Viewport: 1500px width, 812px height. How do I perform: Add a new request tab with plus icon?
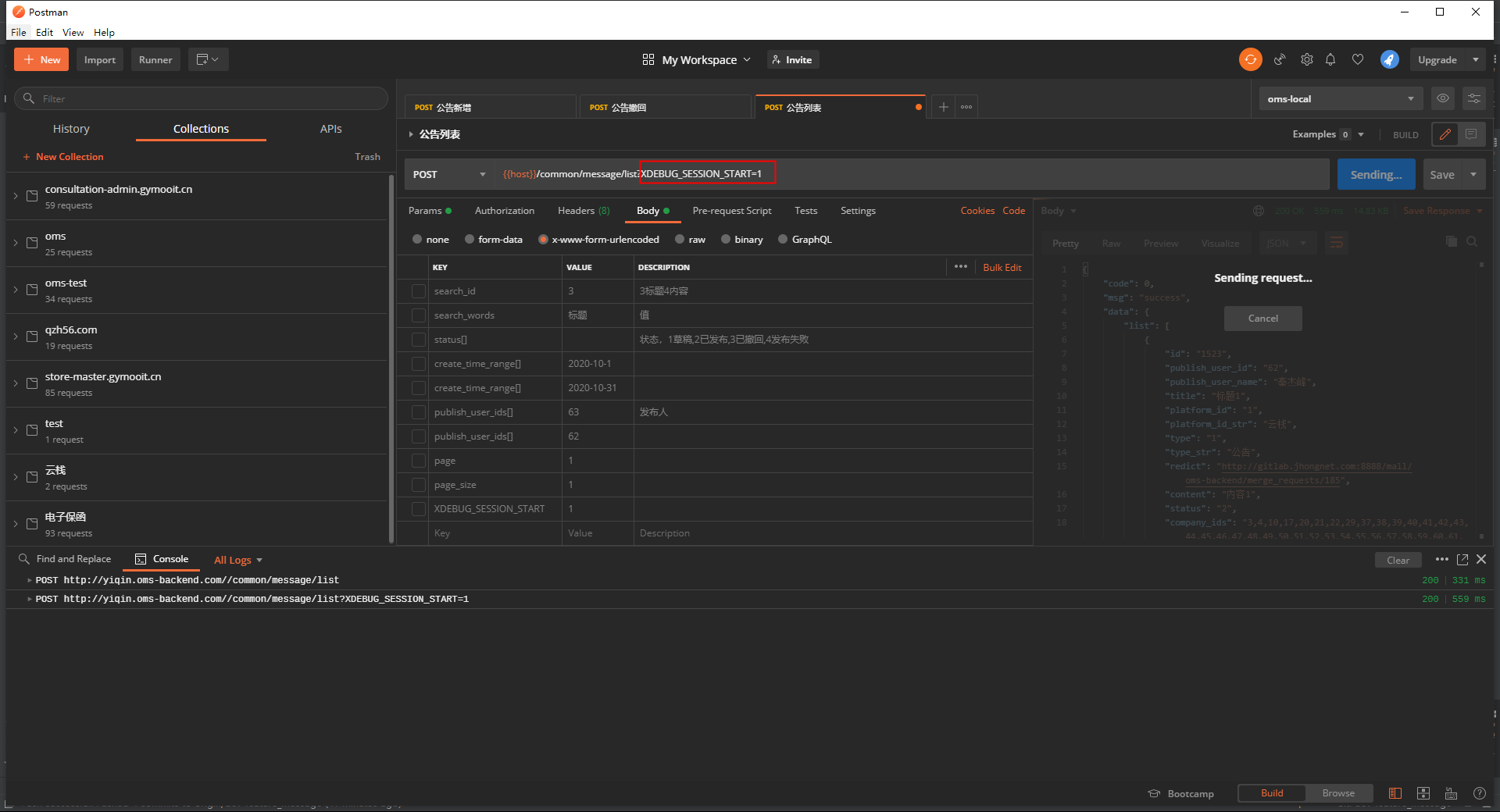coord(944,107)
